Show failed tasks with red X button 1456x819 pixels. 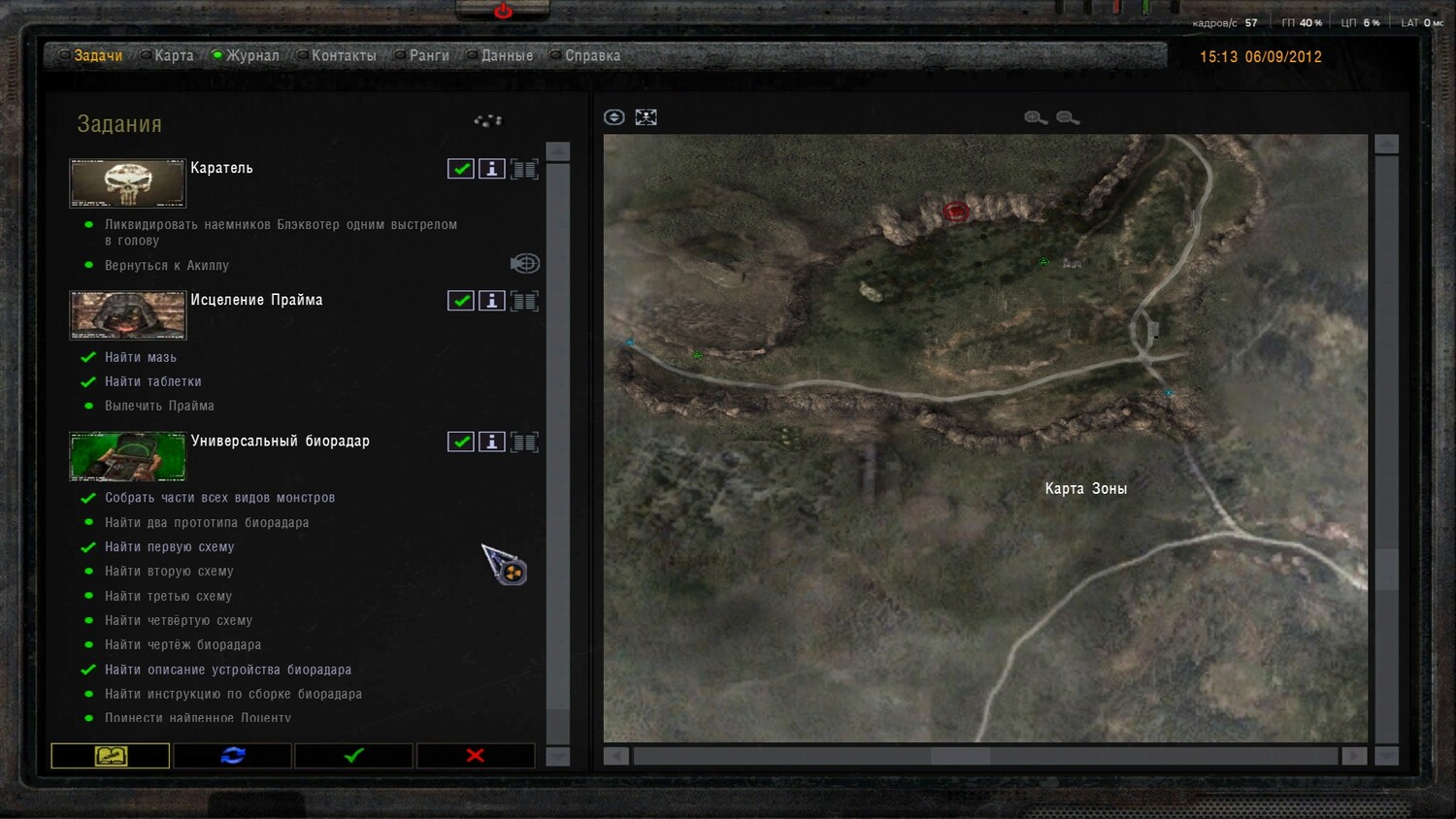[x=476, y=755]
